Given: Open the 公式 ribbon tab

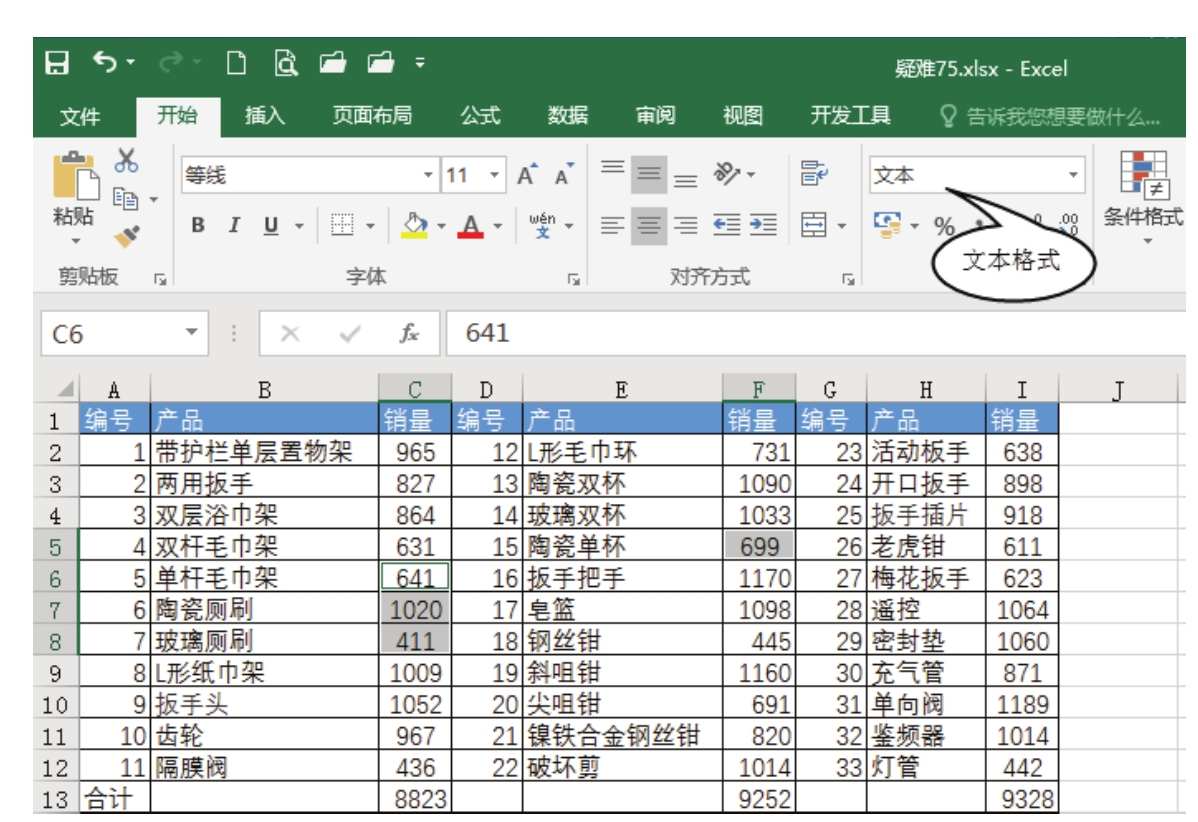Looking at the screenshot, I should click(x=480, y=116).
